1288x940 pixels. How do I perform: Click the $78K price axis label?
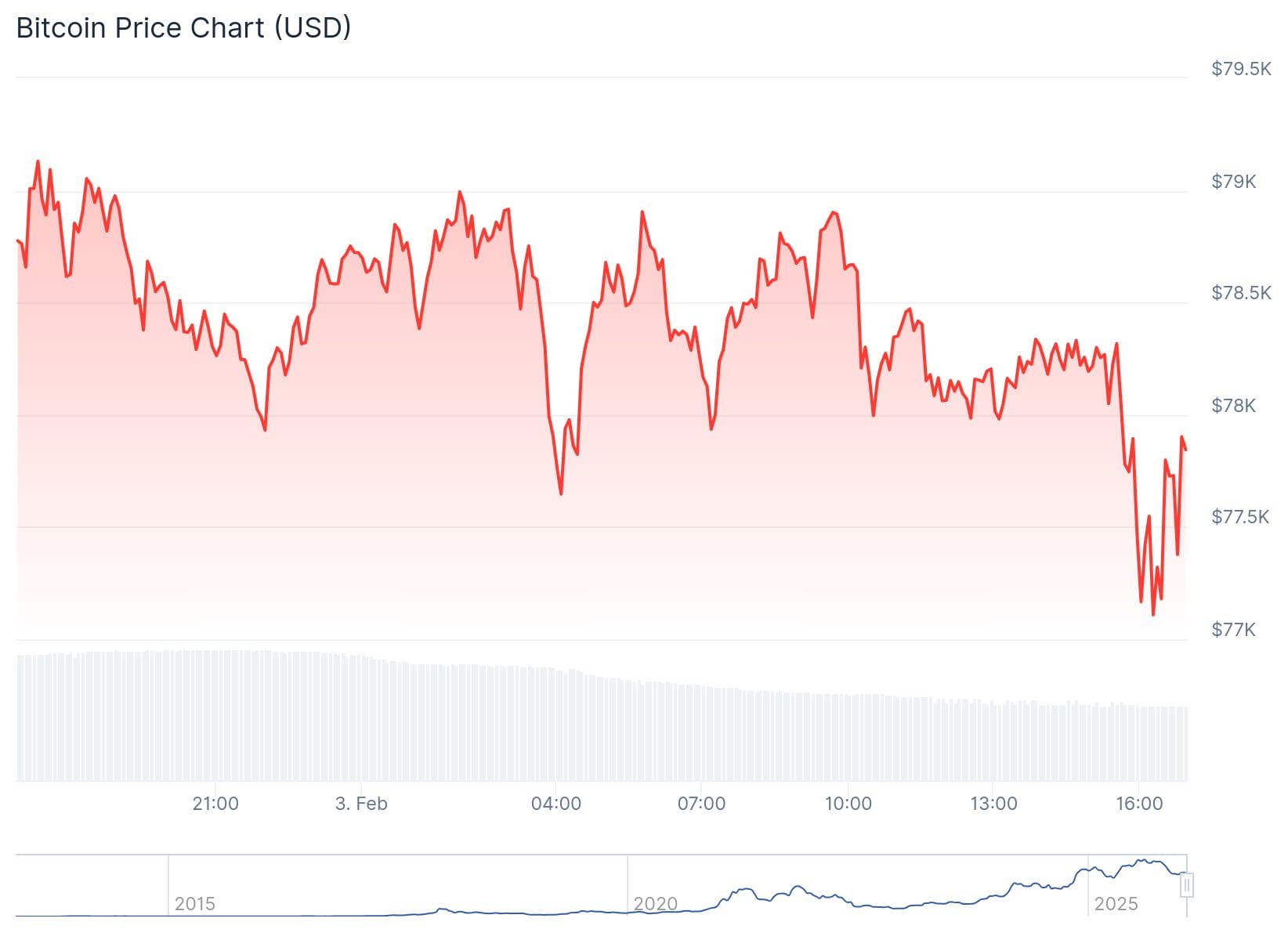(x=1233, y=406)
